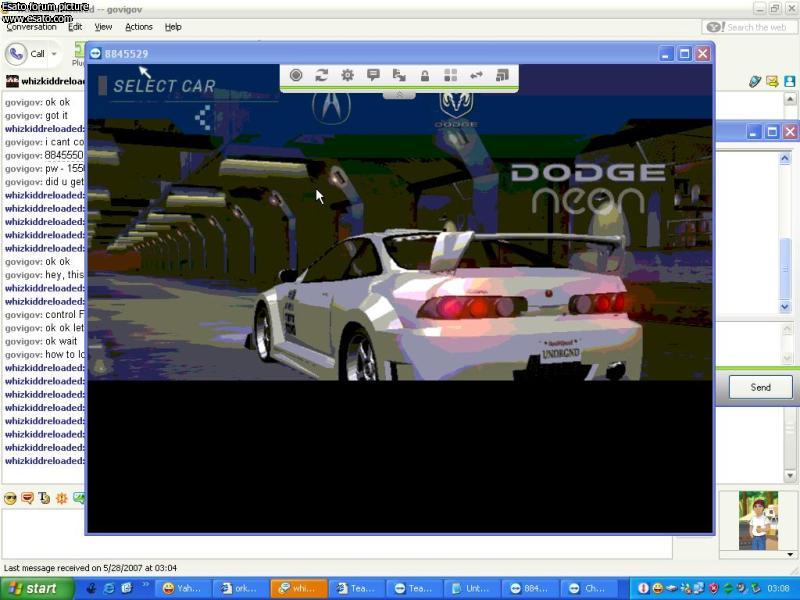The width and height of the screenshot is (800, 600).
Task: Open the View menu
Action: point(103,27)
